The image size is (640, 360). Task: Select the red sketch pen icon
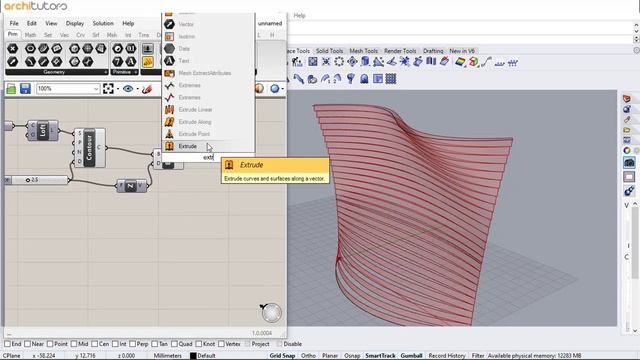[x=147, y=89]
